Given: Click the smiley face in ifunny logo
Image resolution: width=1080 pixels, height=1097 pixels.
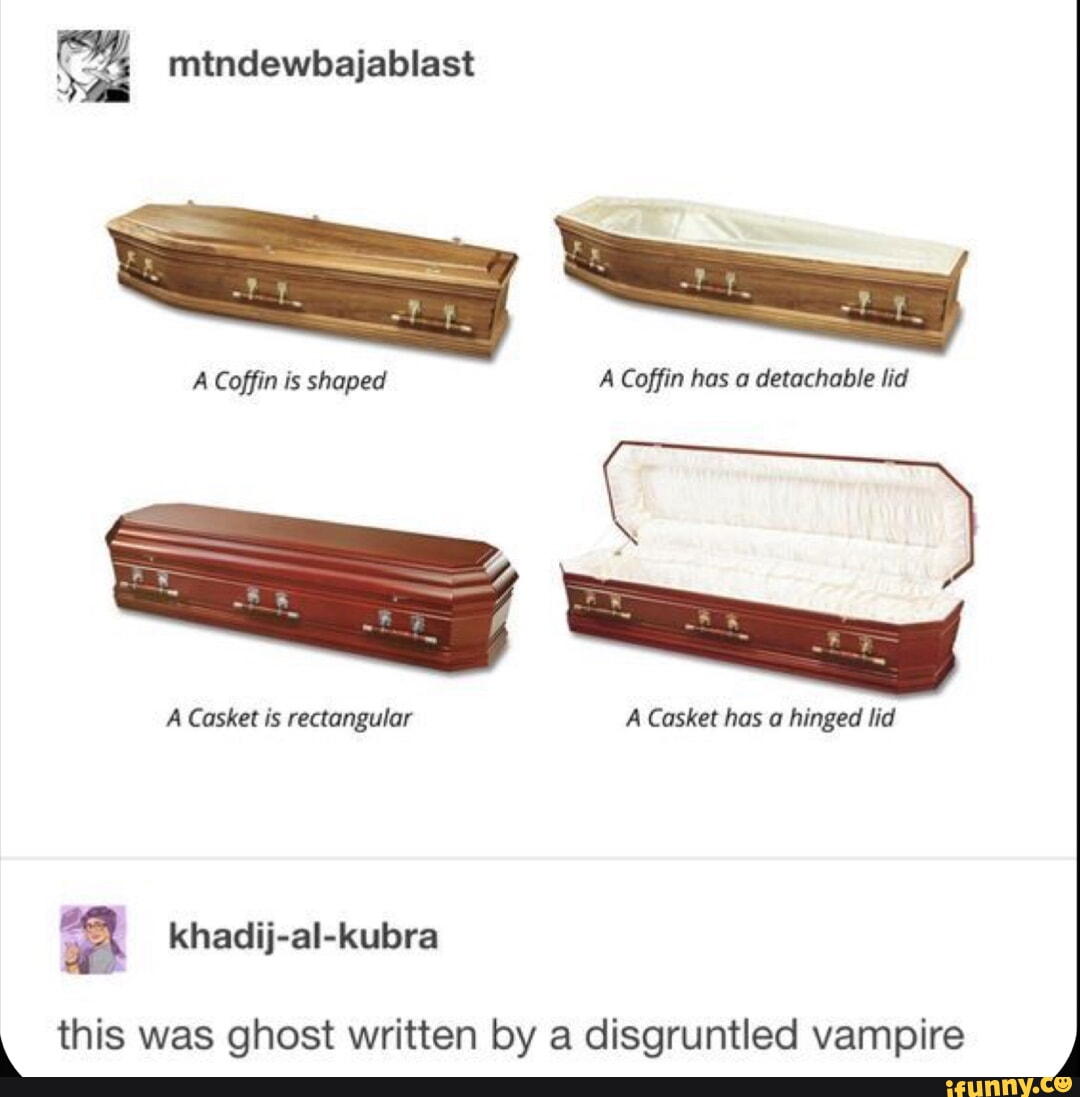Looking at the screenshot, I should click(1061, 1084).
